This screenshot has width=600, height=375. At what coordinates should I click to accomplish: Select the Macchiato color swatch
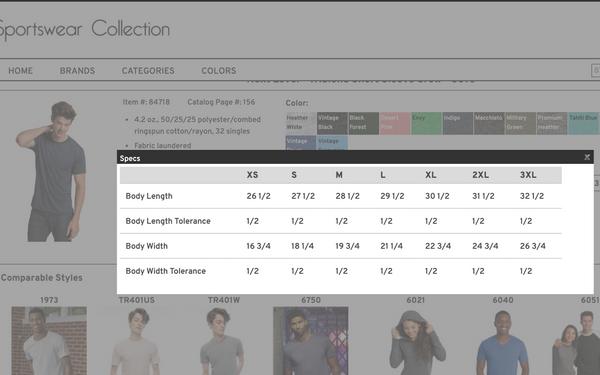tap(489, 123)
